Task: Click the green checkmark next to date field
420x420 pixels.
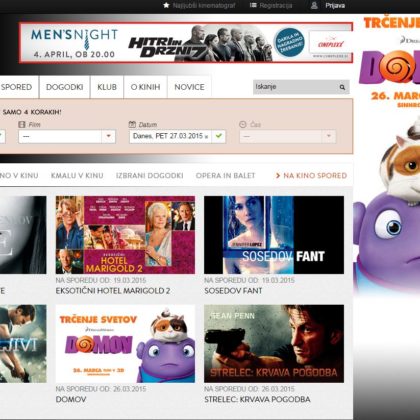Action: point(219,136)
